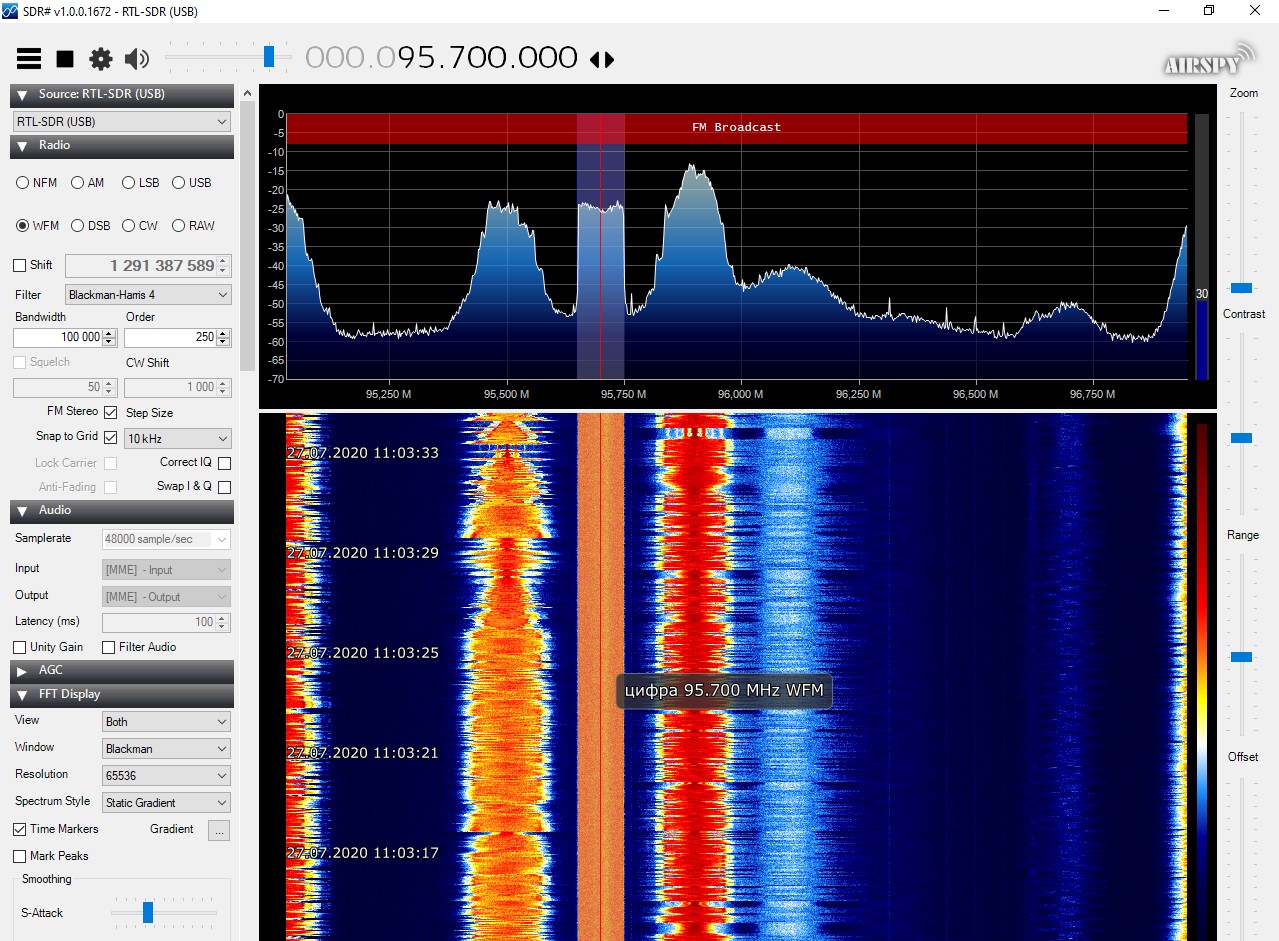Screen dimensions: 1279x941
Task: Open the Resolution dropdown showing 65536
Action: click(x=167, y=776)
